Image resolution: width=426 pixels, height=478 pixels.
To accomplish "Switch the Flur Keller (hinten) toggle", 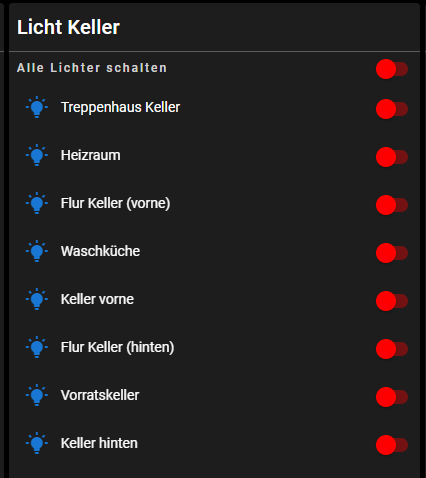I will [392, 349].
